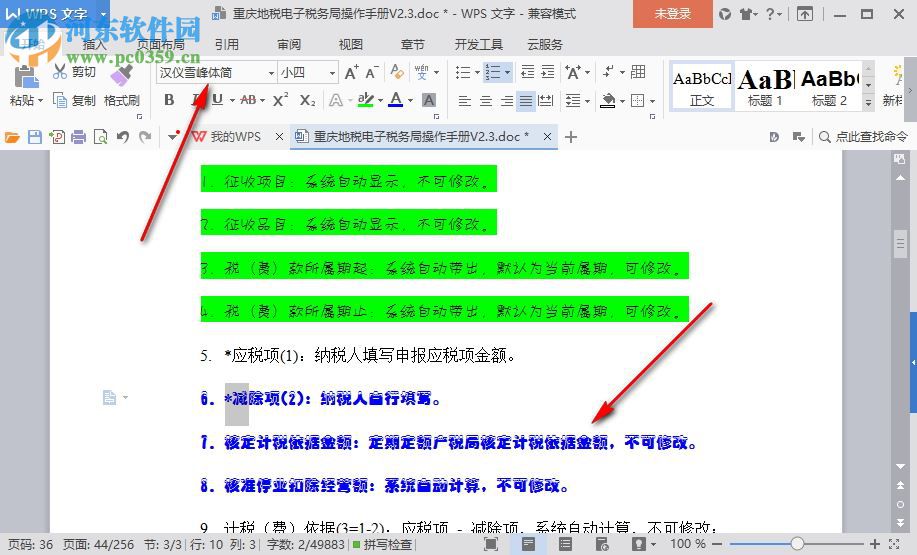Switch to full screen view in status bar
The image size is (917, 555).
(491, 544)
